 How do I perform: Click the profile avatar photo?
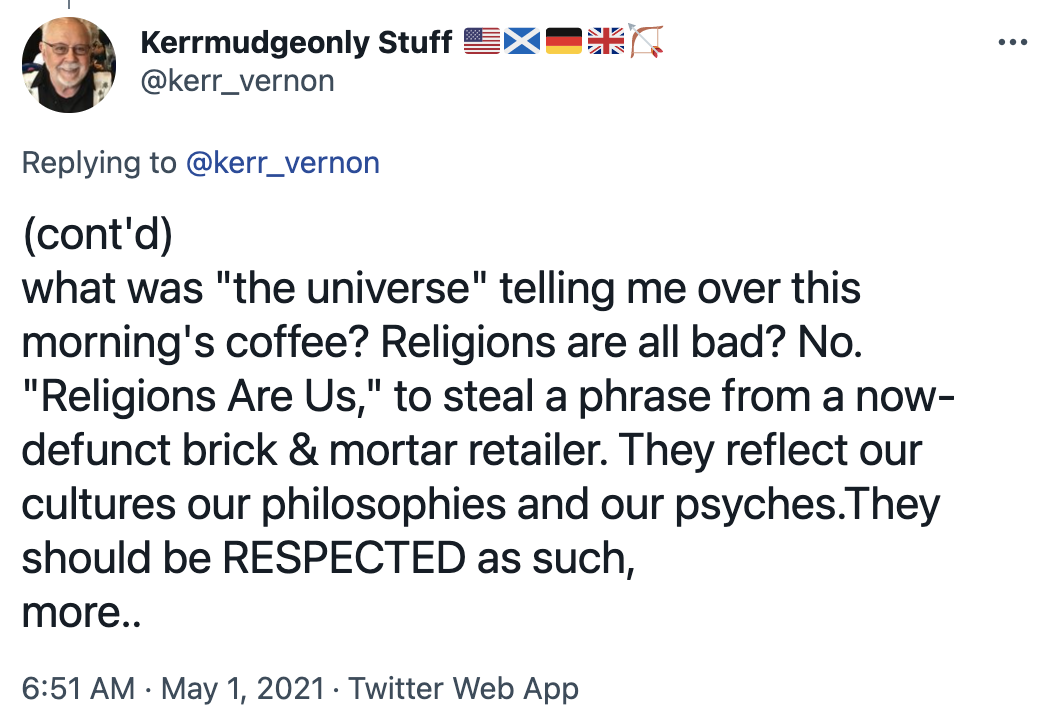[x=69, y=65]
